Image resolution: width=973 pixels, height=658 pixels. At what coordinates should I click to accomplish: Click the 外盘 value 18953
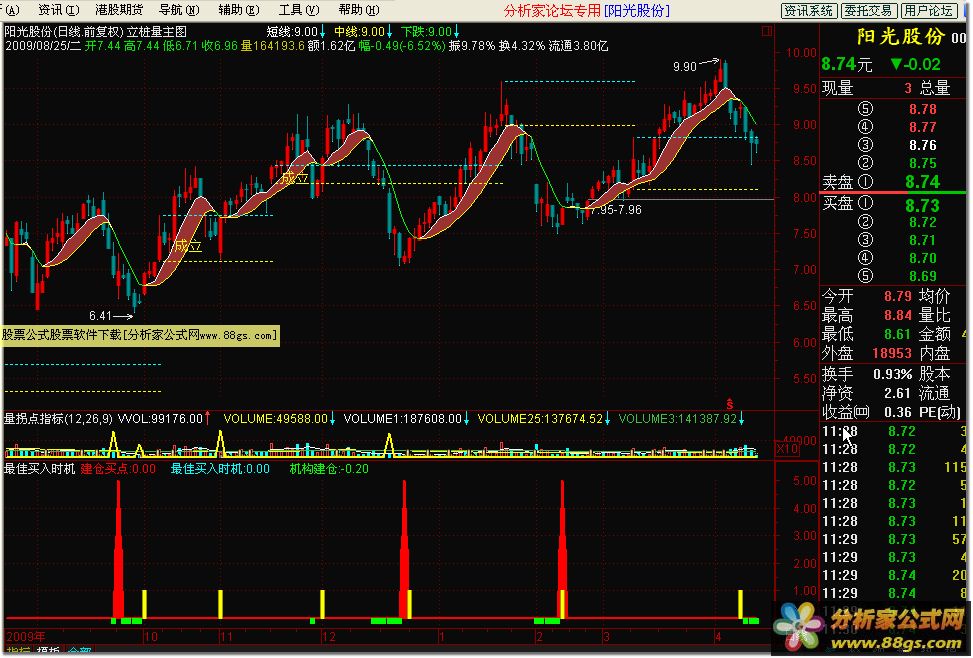pyautogui.click(x=892, y=353)
